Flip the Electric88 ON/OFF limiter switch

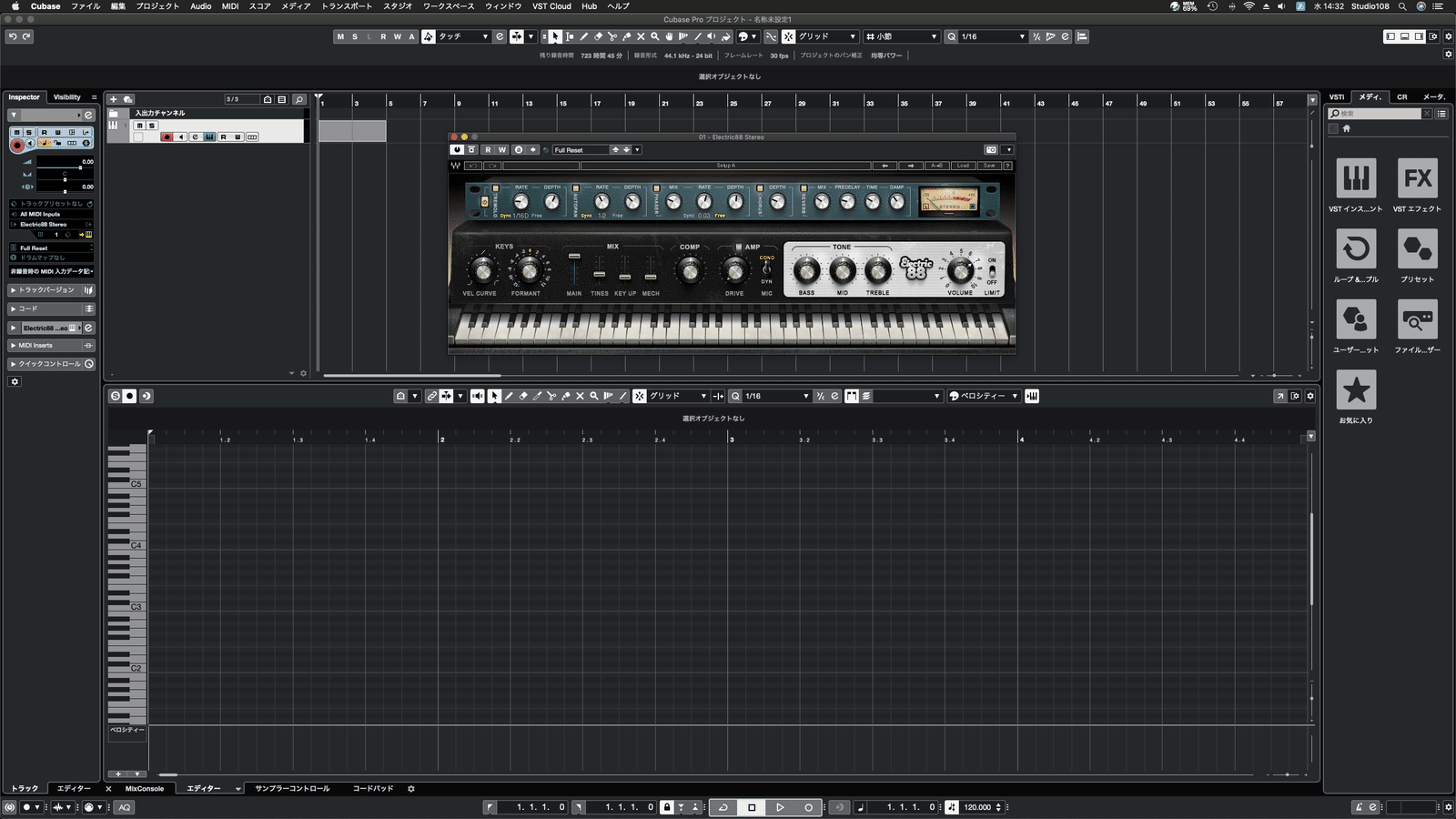coord(992,271)
